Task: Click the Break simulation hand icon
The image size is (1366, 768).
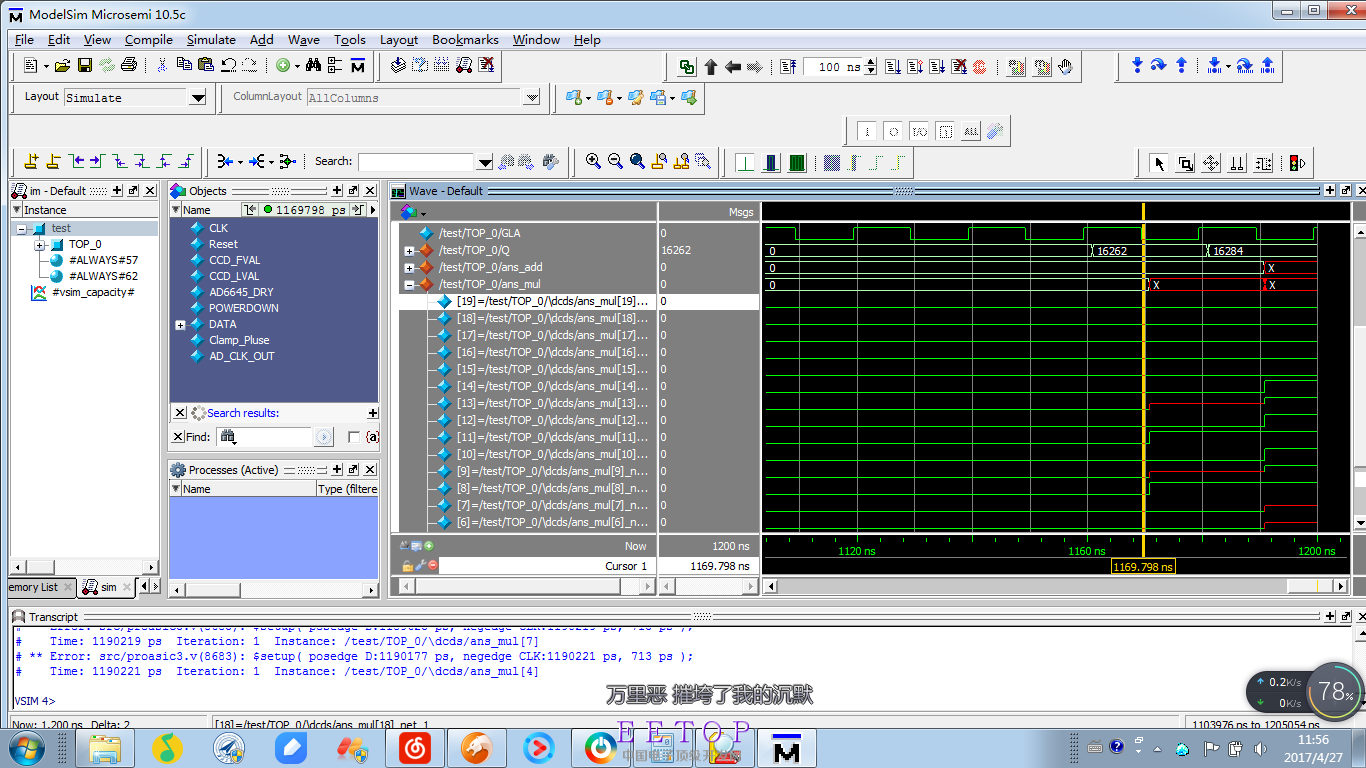Action: [1066, 67]
